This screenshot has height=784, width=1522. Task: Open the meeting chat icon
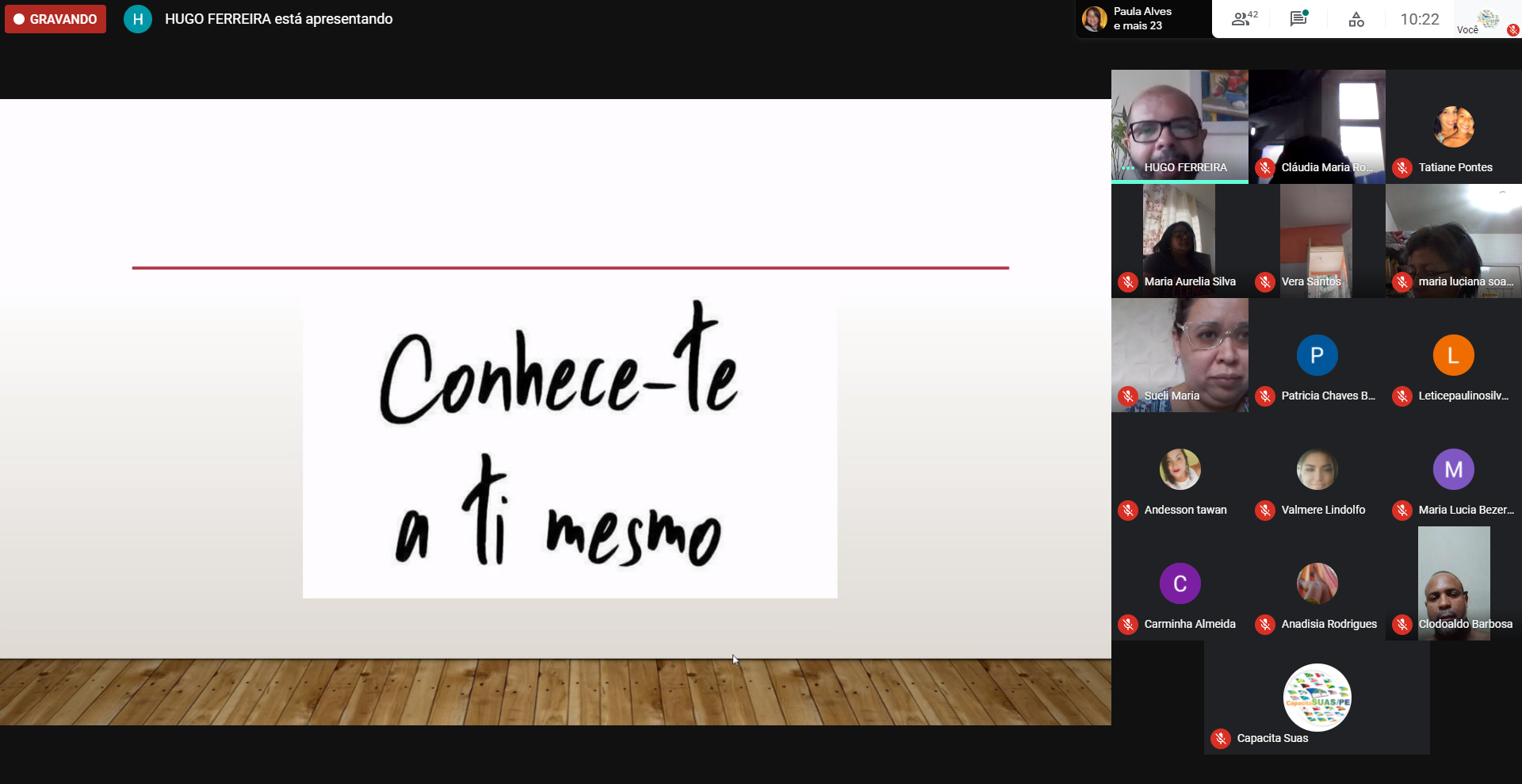[1298, 19]
